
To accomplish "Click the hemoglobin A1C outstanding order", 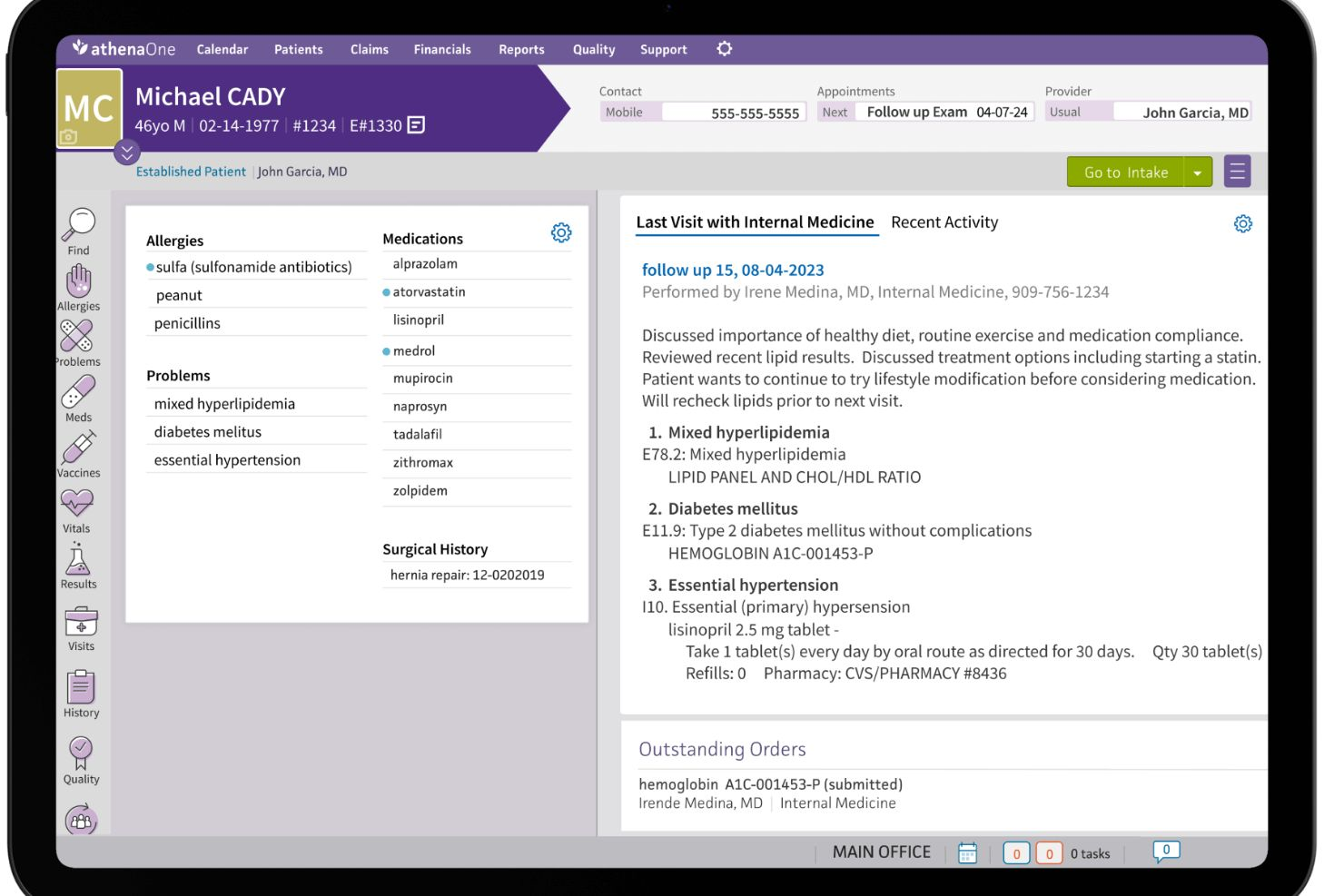I will click(x=770, y=784).
